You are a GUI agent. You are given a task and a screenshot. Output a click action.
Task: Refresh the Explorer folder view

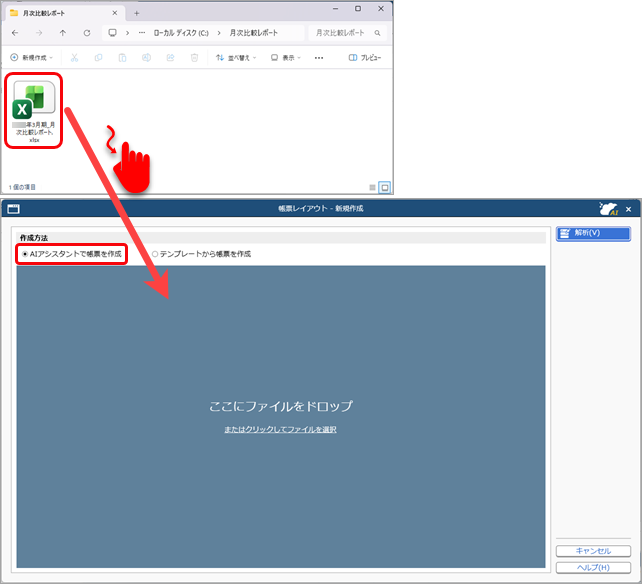point(87,33)
